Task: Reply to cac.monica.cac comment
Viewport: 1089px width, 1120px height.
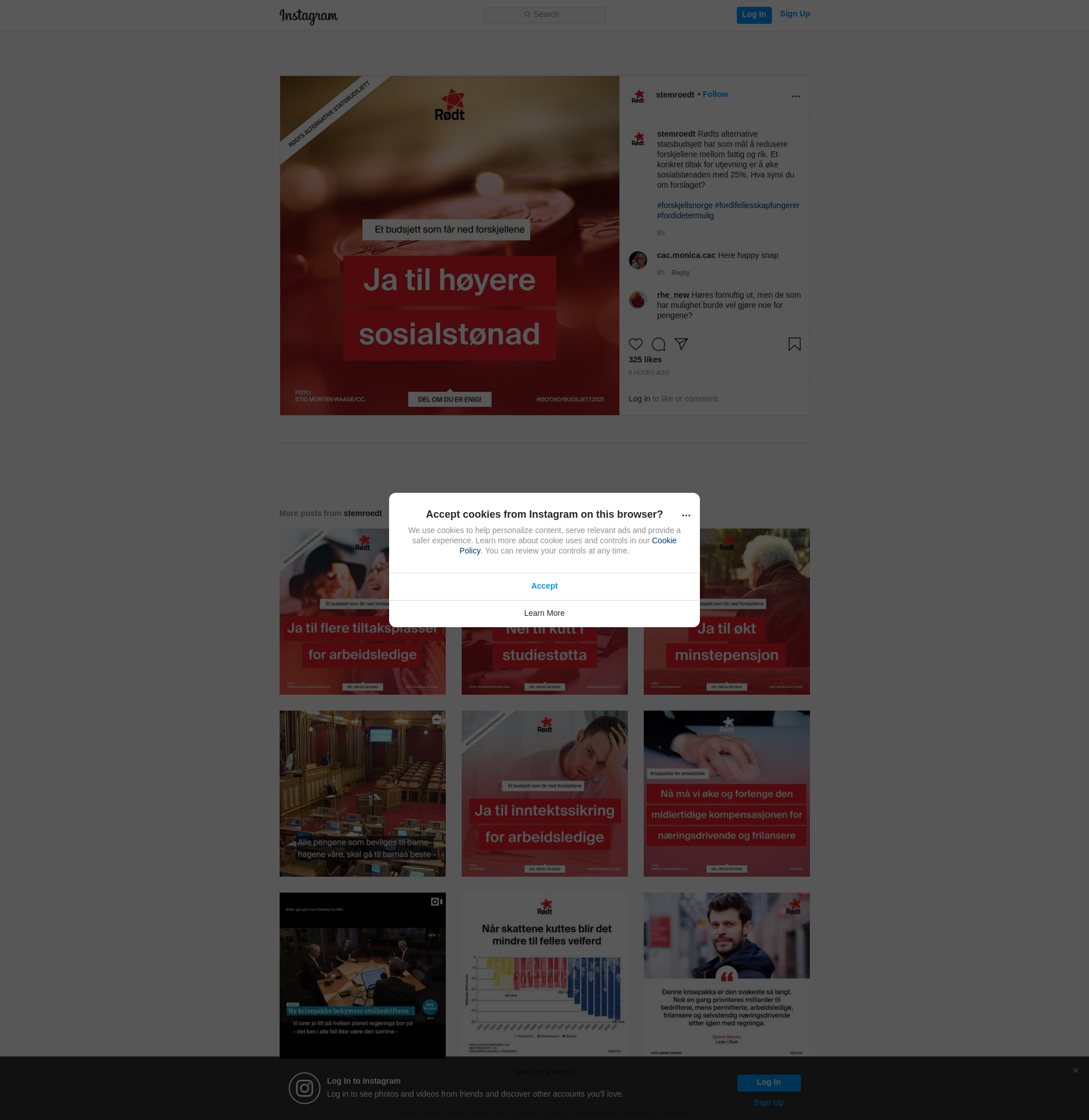Action: click(x=680, y=273)
